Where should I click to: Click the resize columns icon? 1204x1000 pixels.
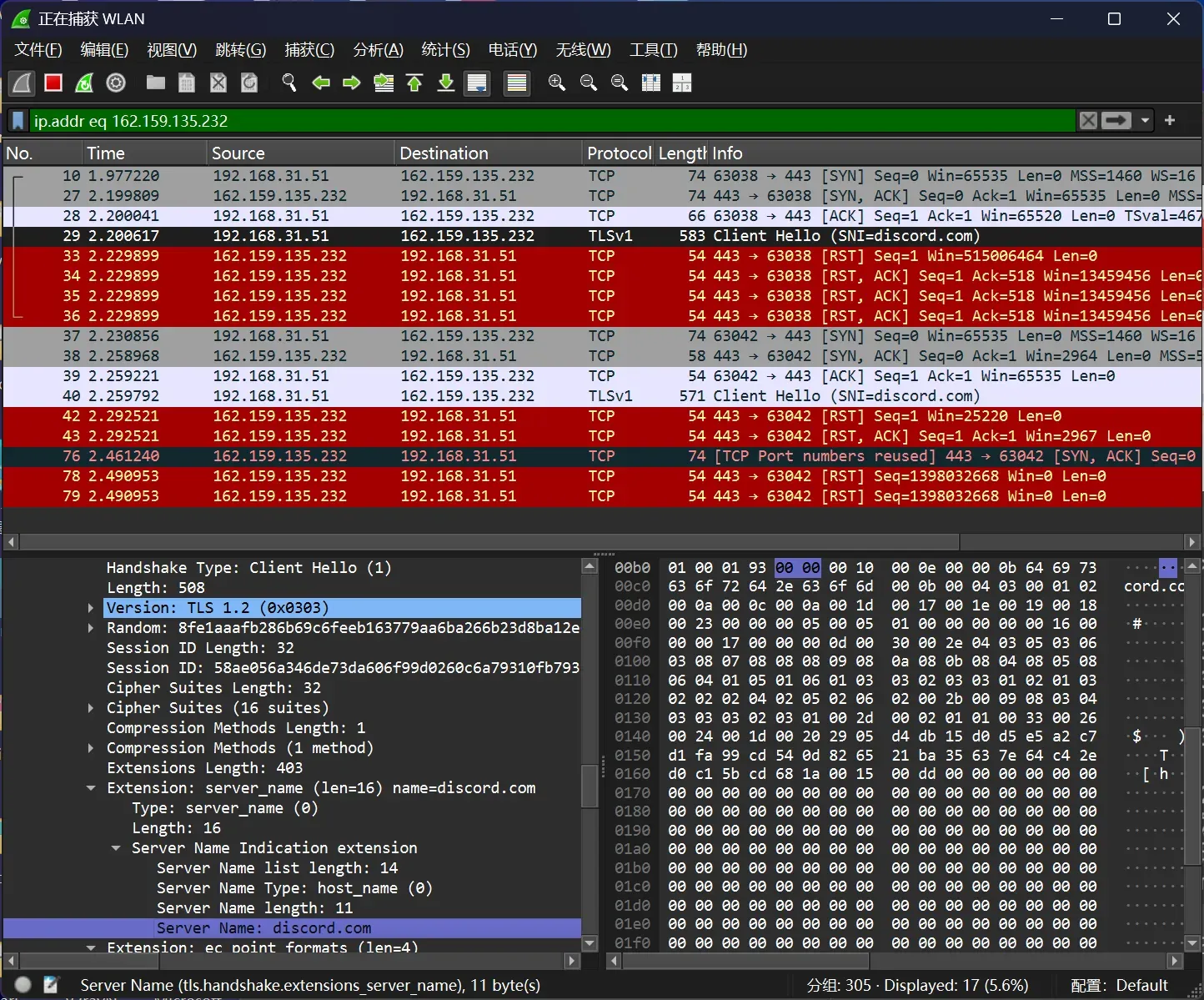650,83
